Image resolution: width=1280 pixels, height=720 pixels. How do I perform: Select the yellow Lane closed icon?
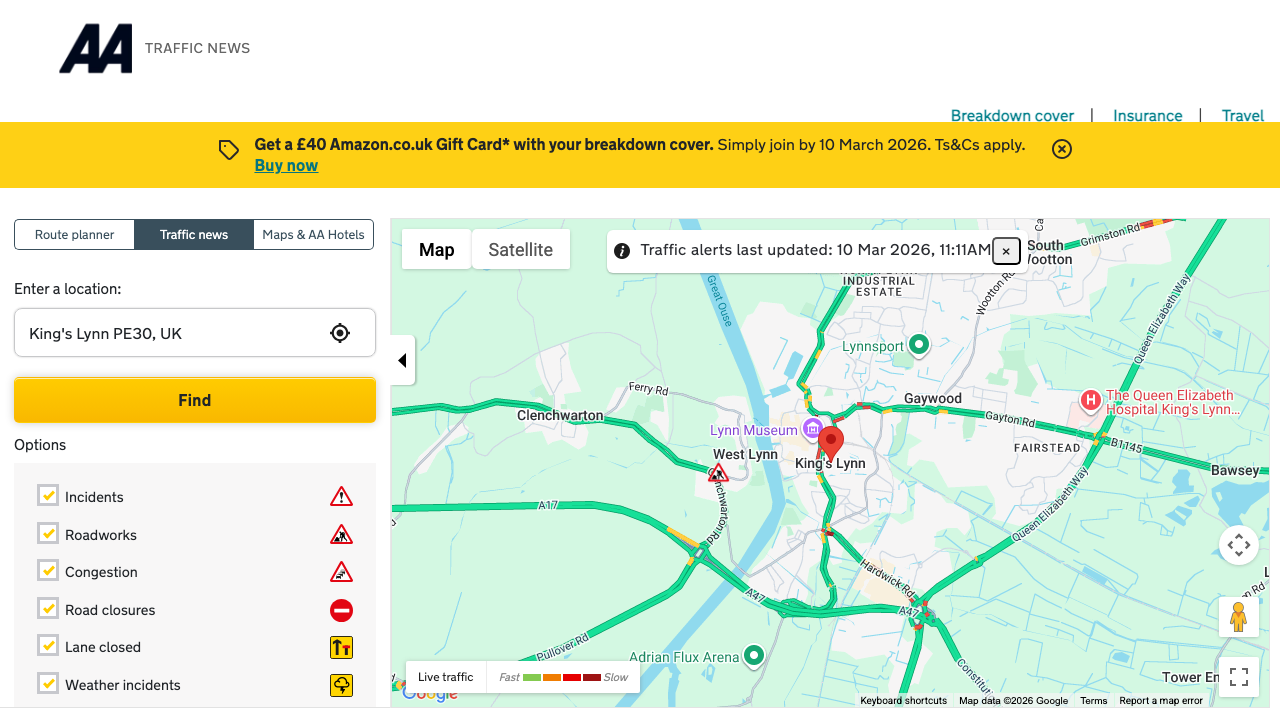click(x=341, y=647)
